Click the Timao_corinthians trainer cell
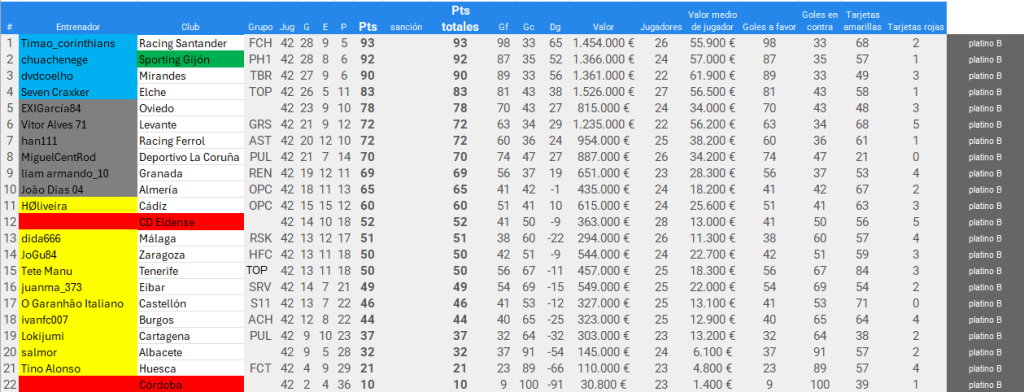This screenshot has height=392, width=1024. (x=78, y=43)
